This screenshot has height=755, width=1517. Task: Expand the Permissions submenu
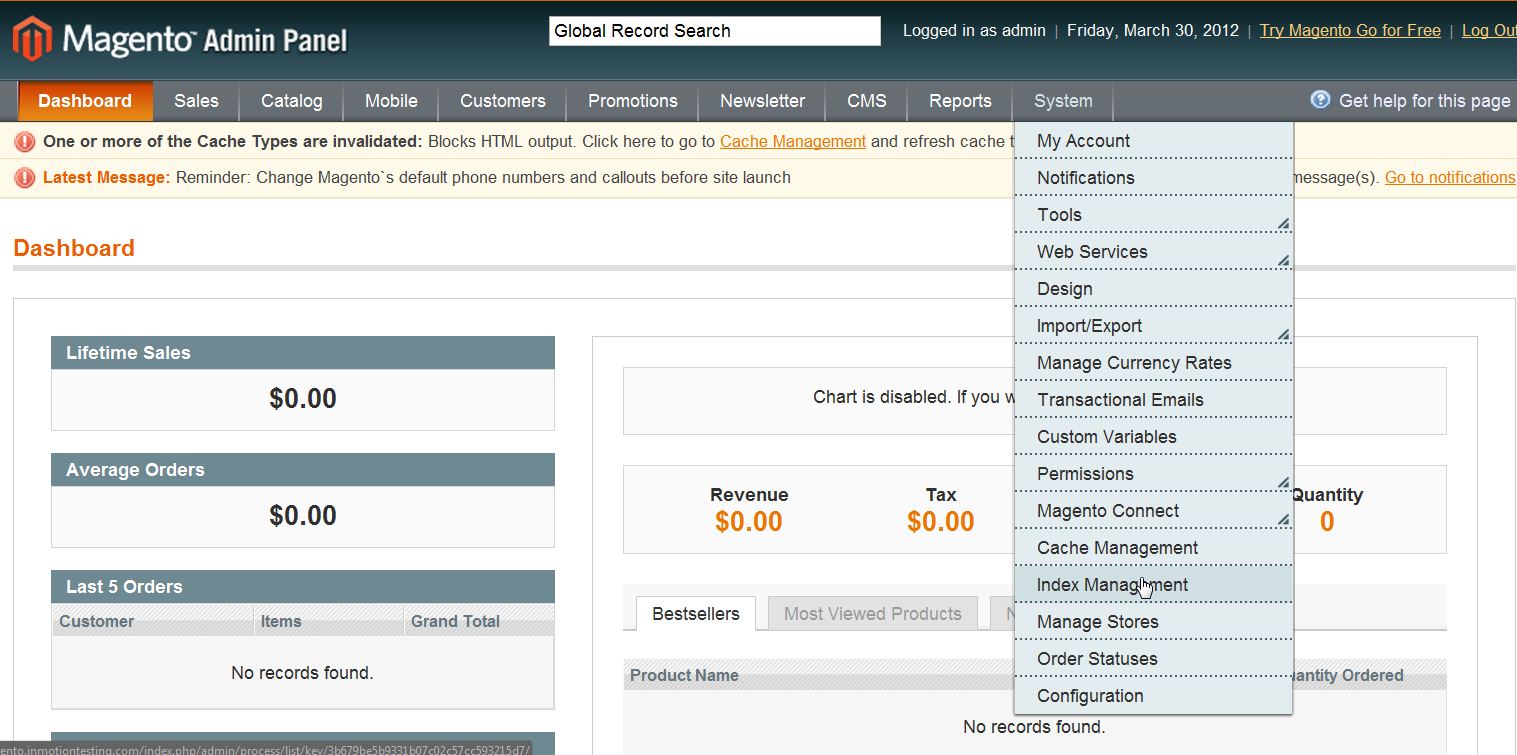[1282, 481]
